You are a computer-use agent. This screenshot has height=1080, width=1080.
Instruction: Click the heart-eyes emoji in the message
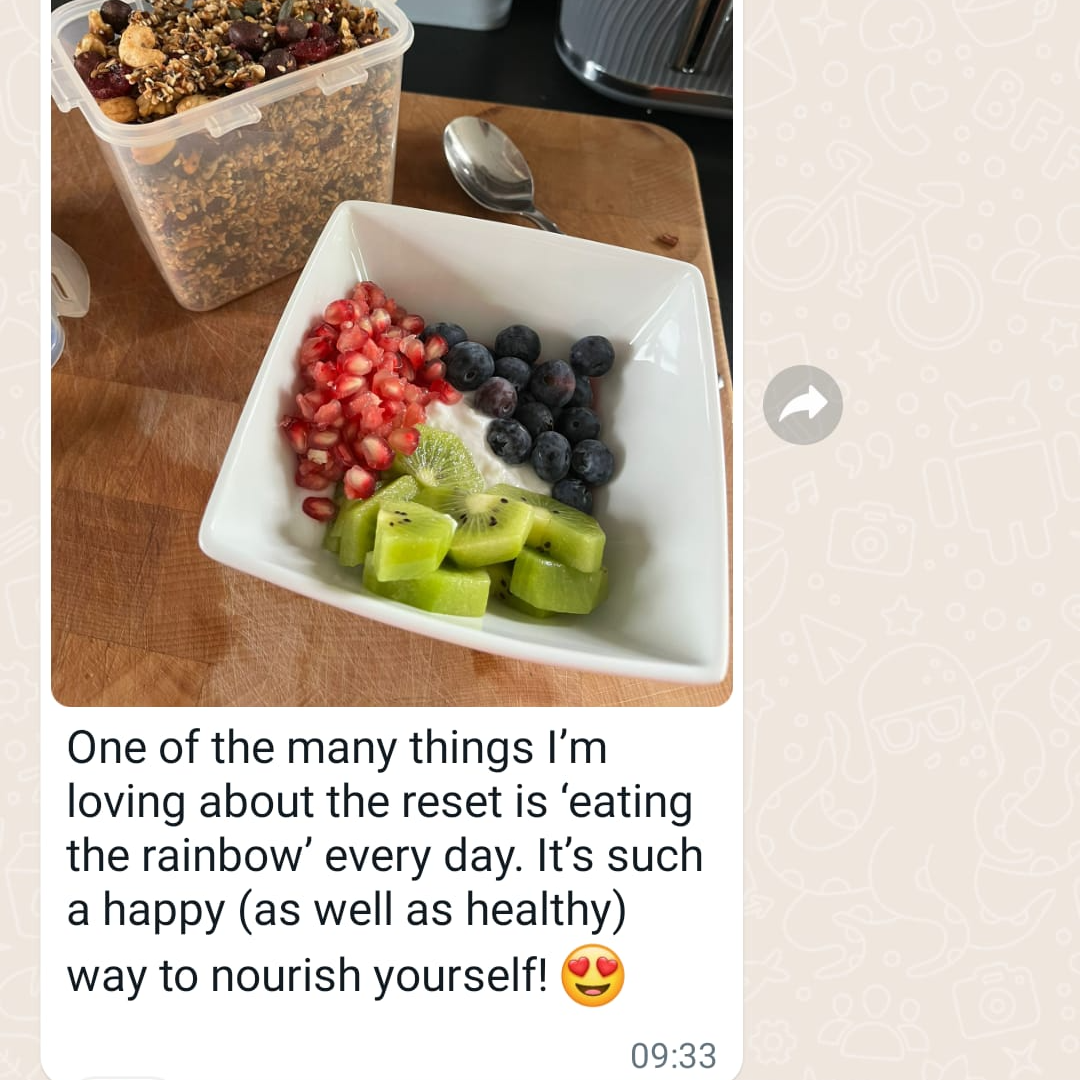[592, 976]
